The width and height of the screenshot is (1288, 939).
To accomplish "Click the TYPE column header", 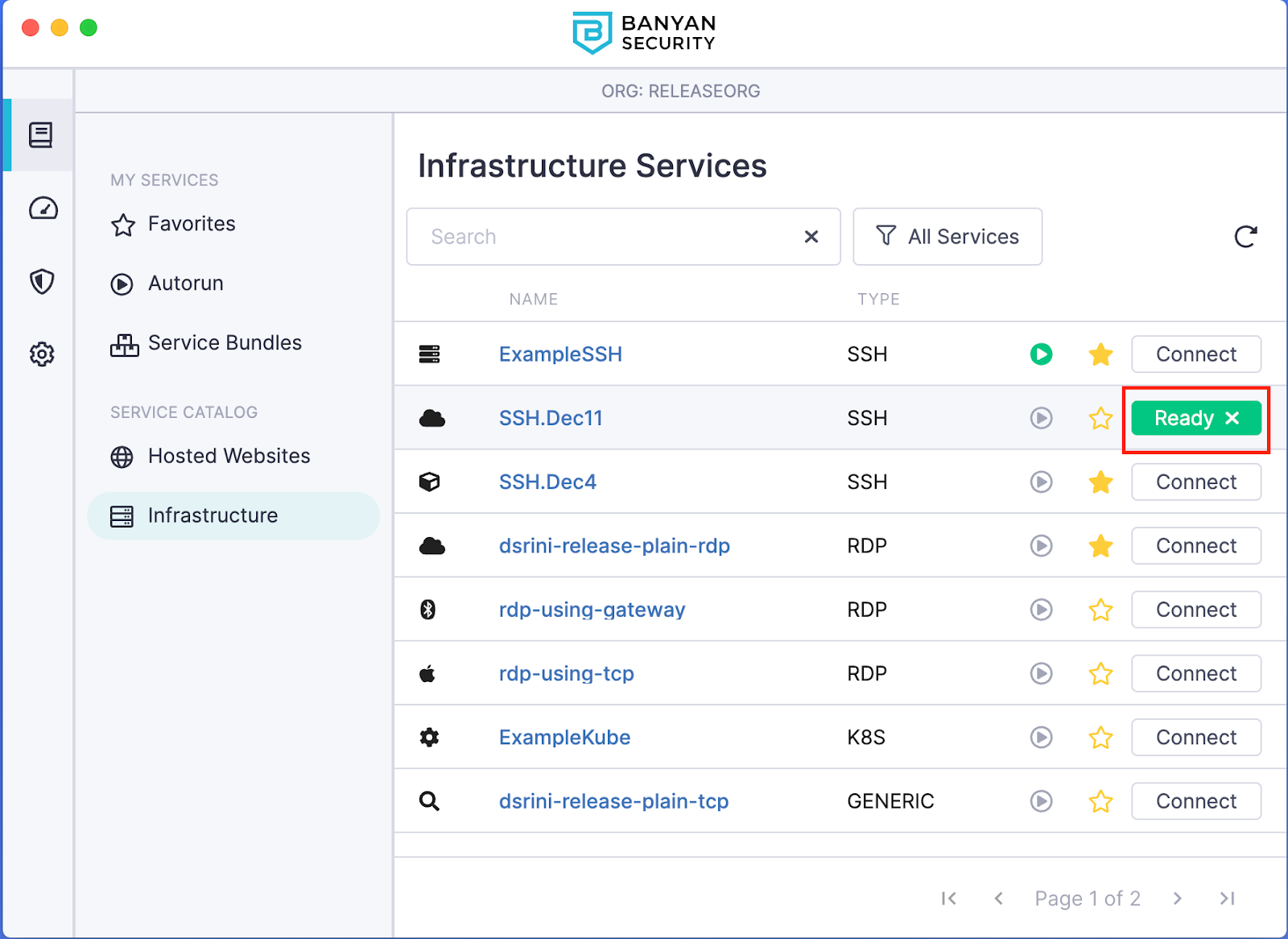I will point(878,300).
